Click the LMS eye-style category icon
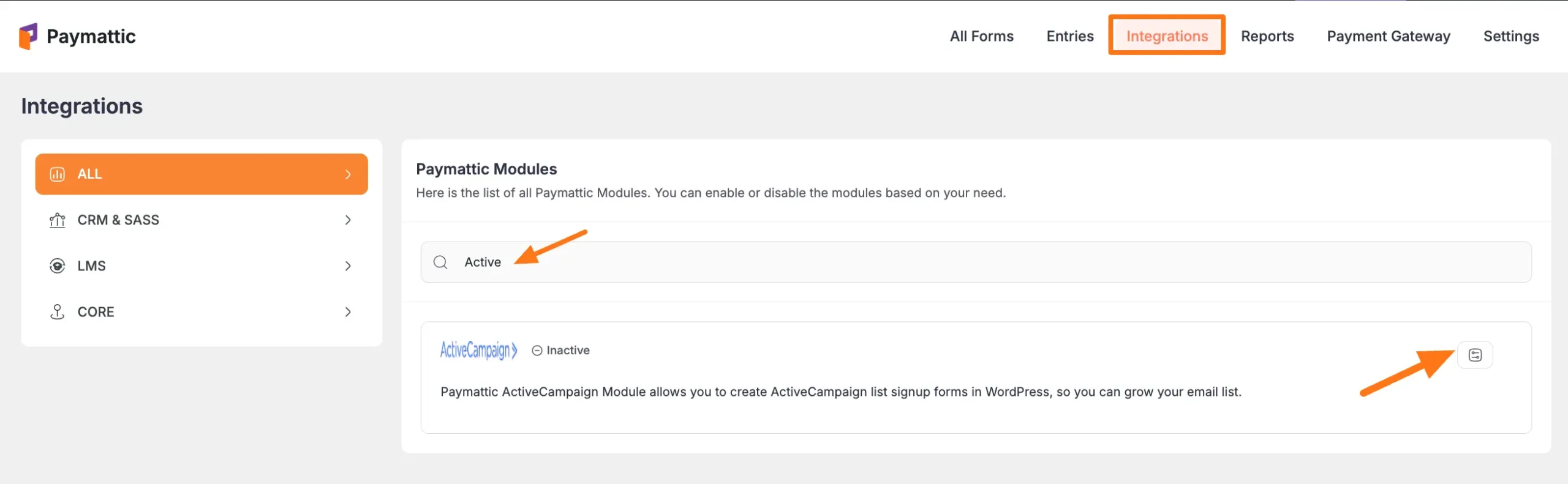This screenshot has height=484, width=1568. 57,266
